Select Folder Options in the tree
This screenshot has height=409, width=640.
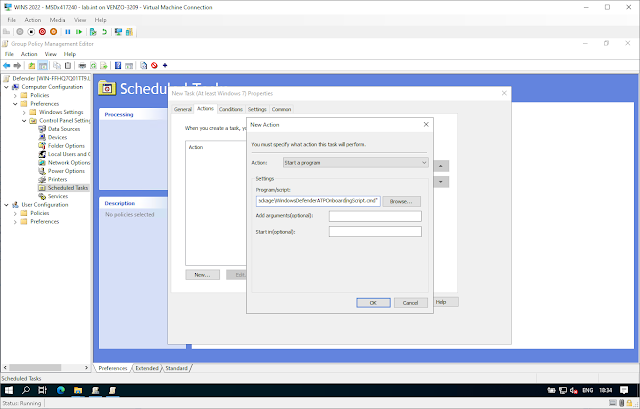tap(66, 146)
